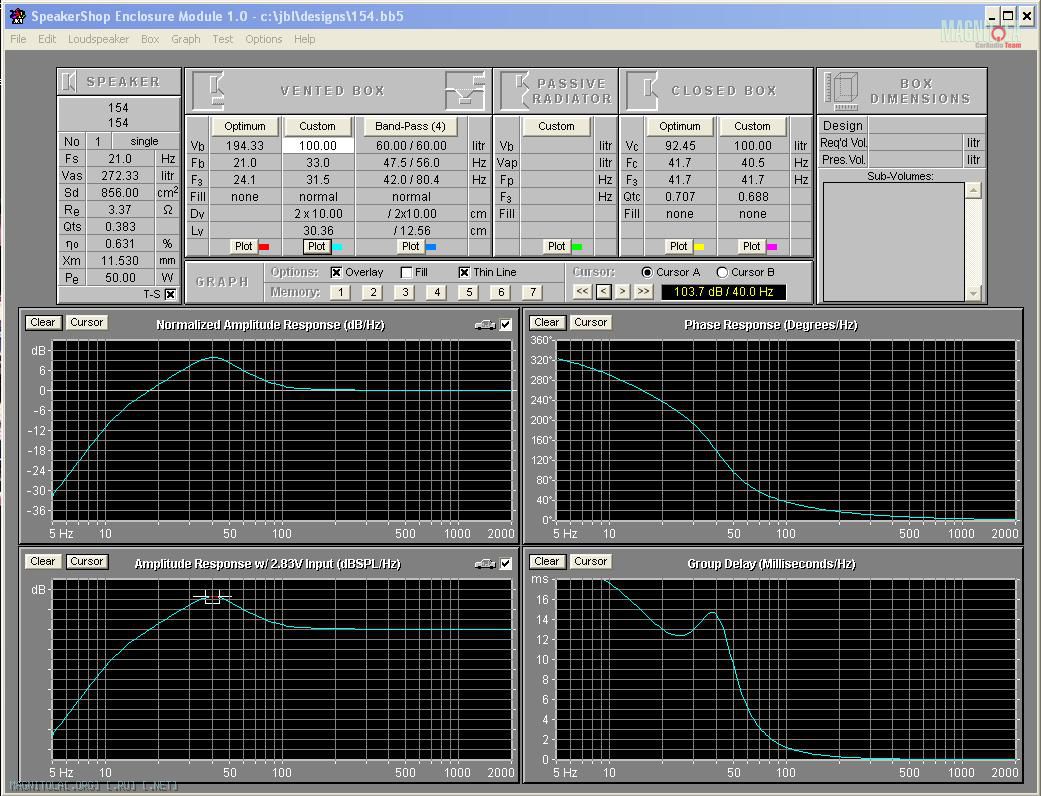Click the vented box enclosure icon
The image size is (1041, 796).
click(x=208, y=90)
